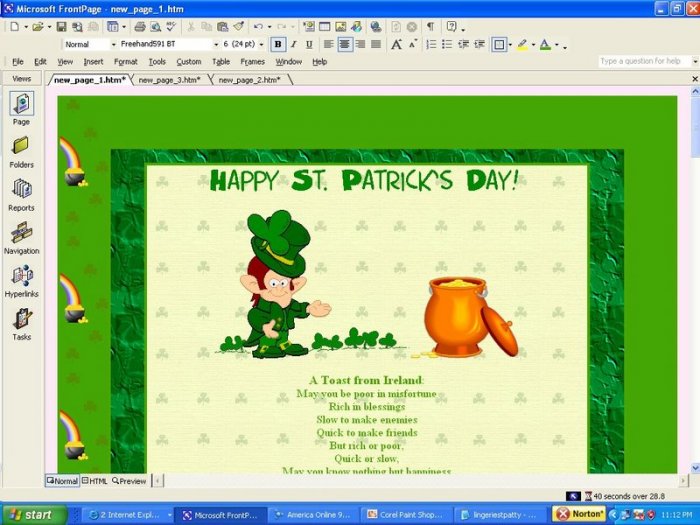Save the page with the floppy disk icon

61,27
